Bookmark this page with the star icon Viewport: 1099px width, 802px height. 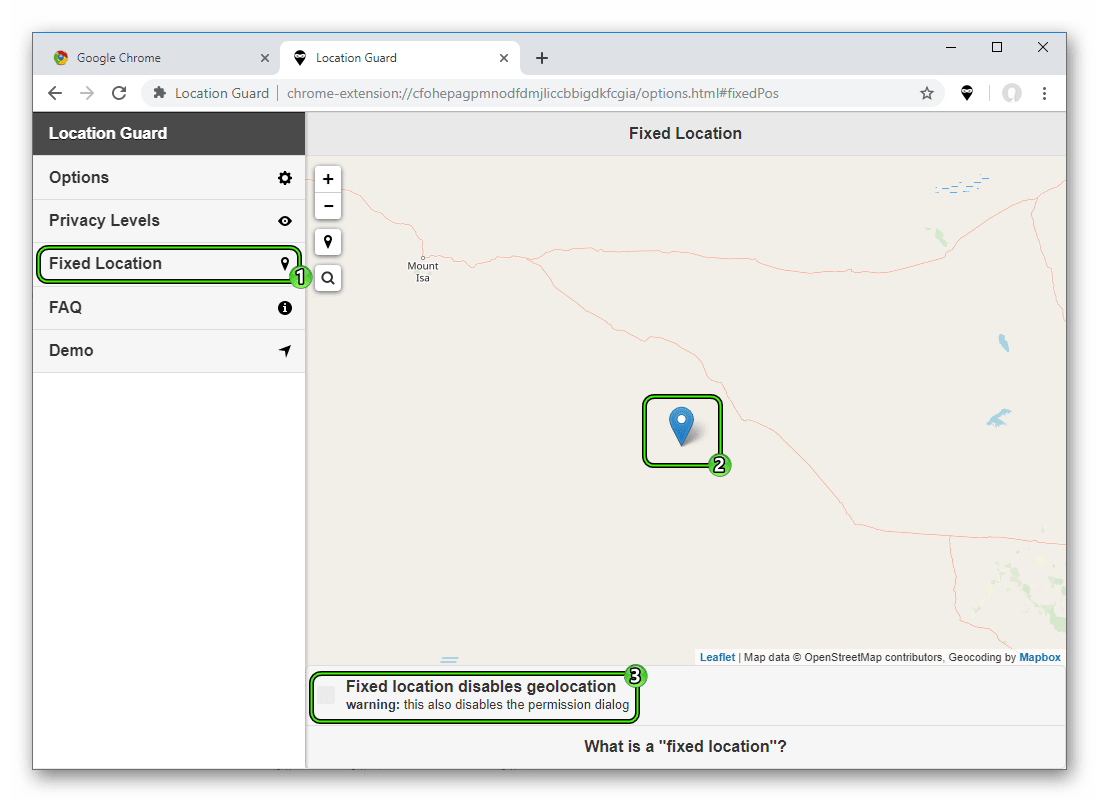click(x=927, y=93)
